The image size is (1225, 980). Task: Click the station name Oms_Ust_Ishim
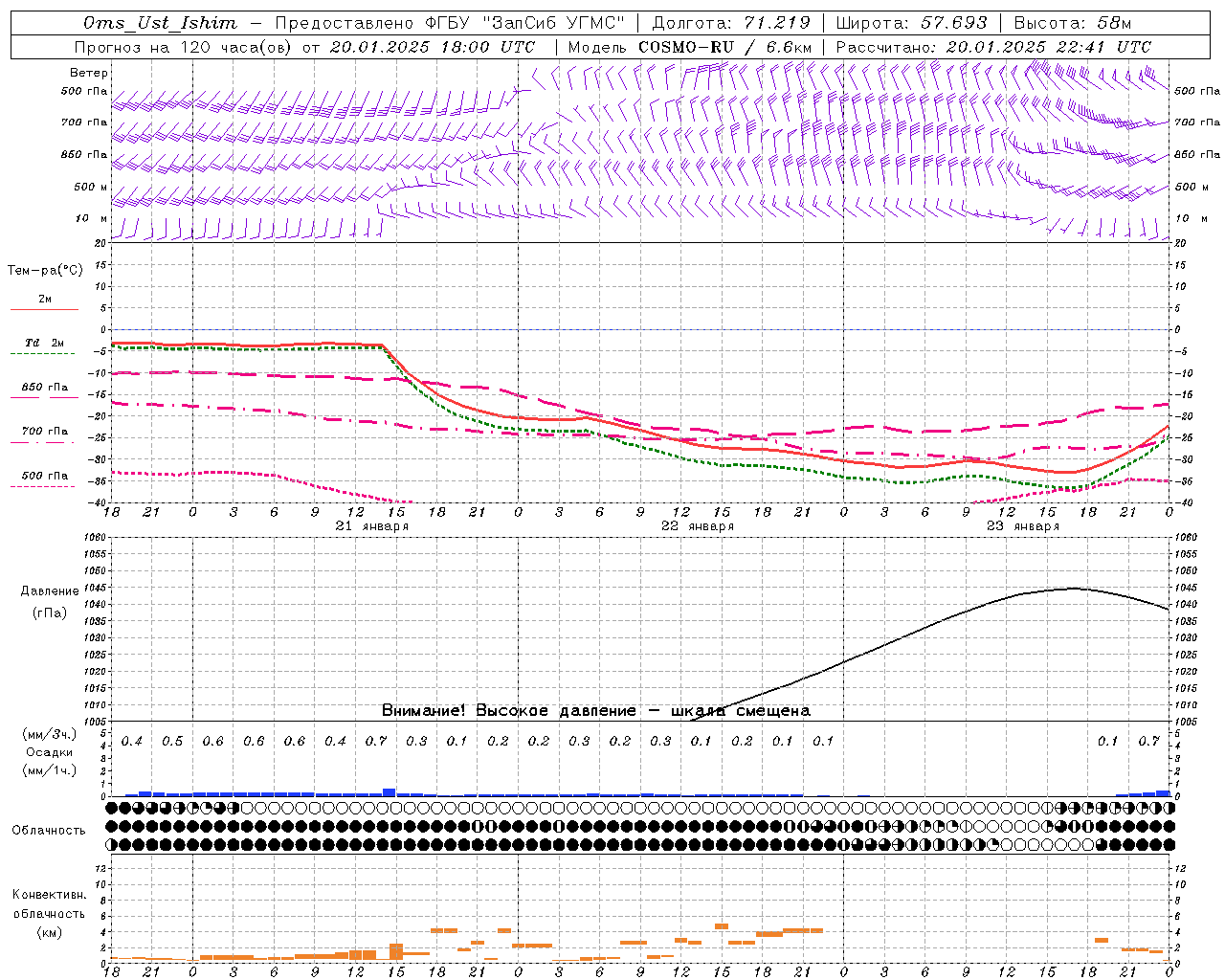(x=160, y=23)
